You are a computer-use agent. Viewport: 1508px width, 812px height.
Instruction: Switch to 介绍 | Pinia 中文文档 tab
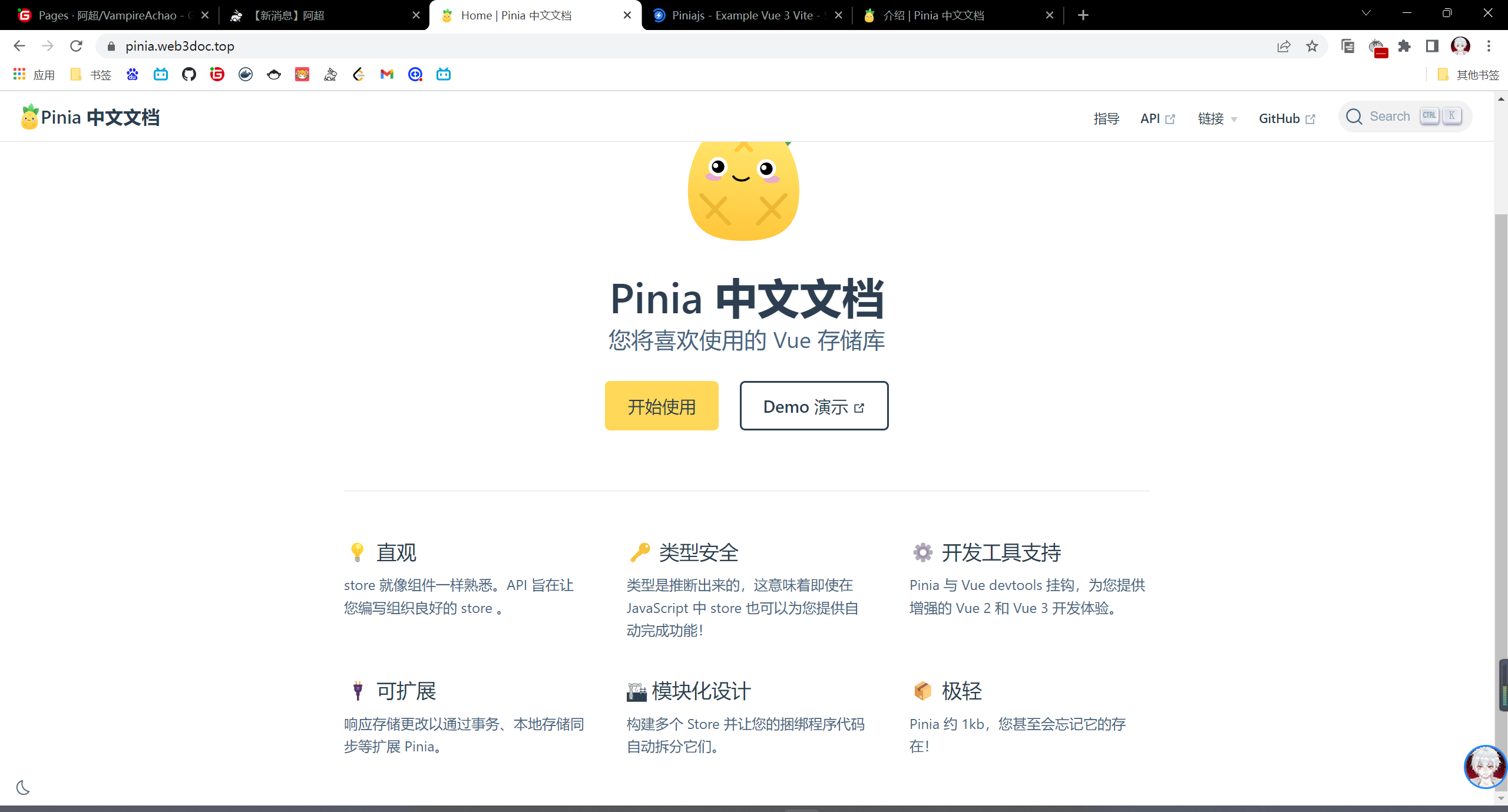(x=933, y=15)
